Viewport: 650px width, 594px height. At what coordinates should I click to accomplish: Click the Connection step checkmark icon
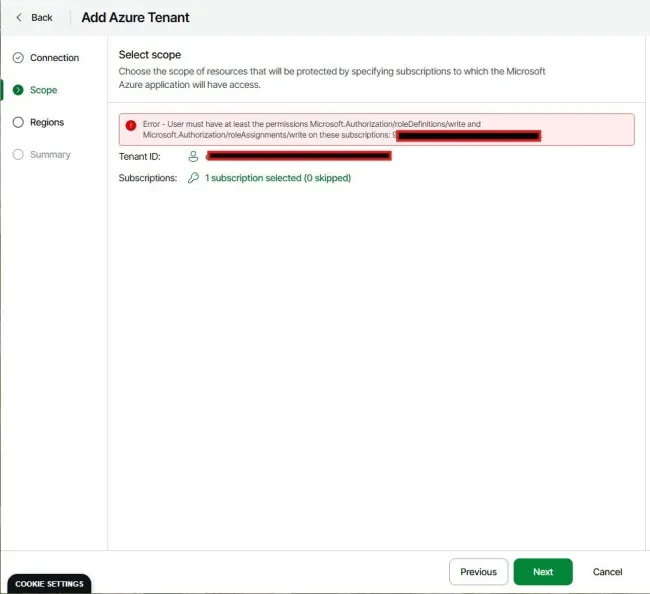click(x=18, y=58)
